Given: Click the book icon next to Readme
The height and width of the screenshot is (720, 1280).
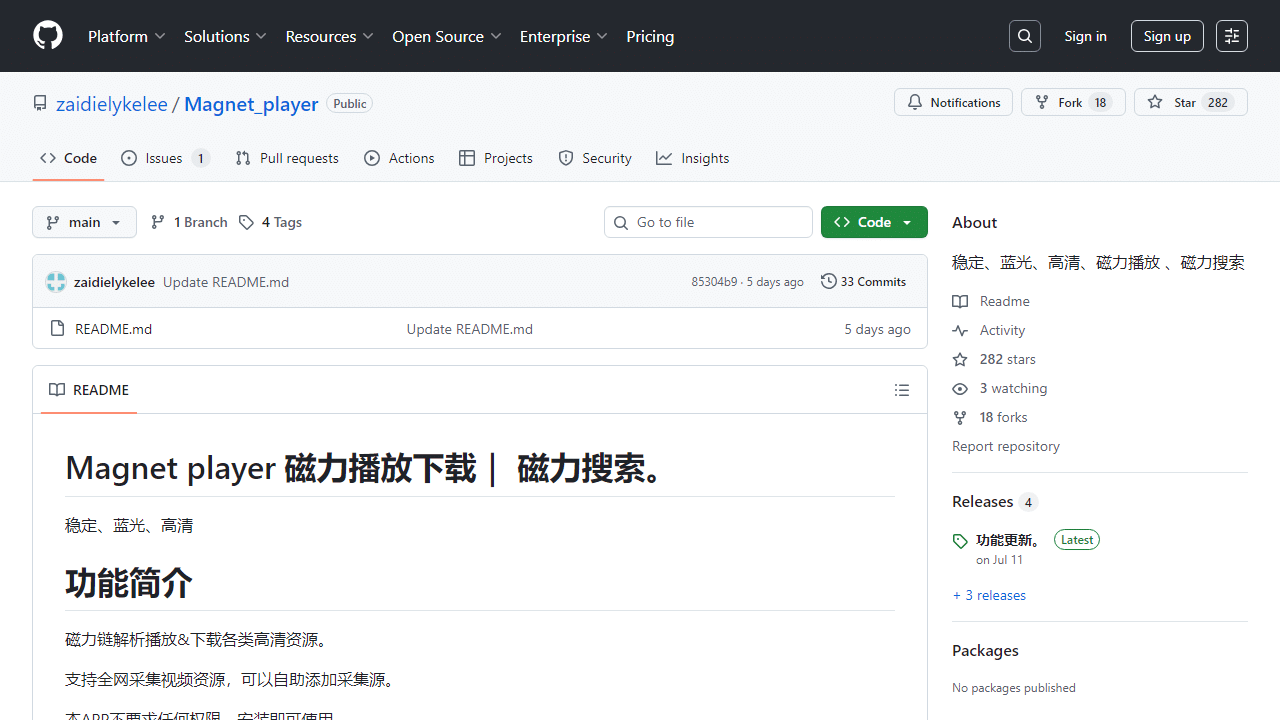Looking at the screenshot, I should (x=960, y=301).
